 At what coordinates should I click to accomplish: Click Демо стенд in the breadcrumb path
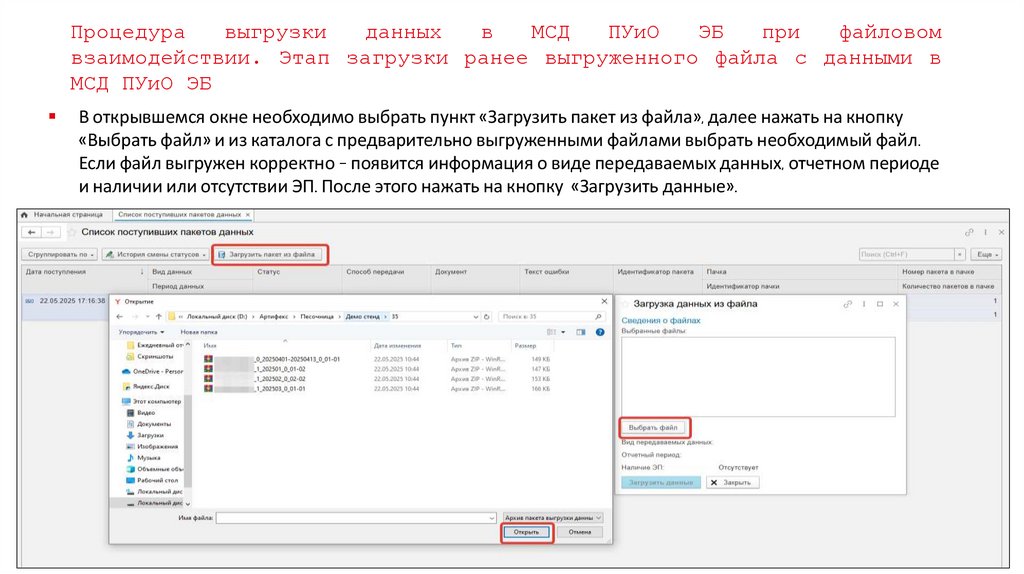362,317
